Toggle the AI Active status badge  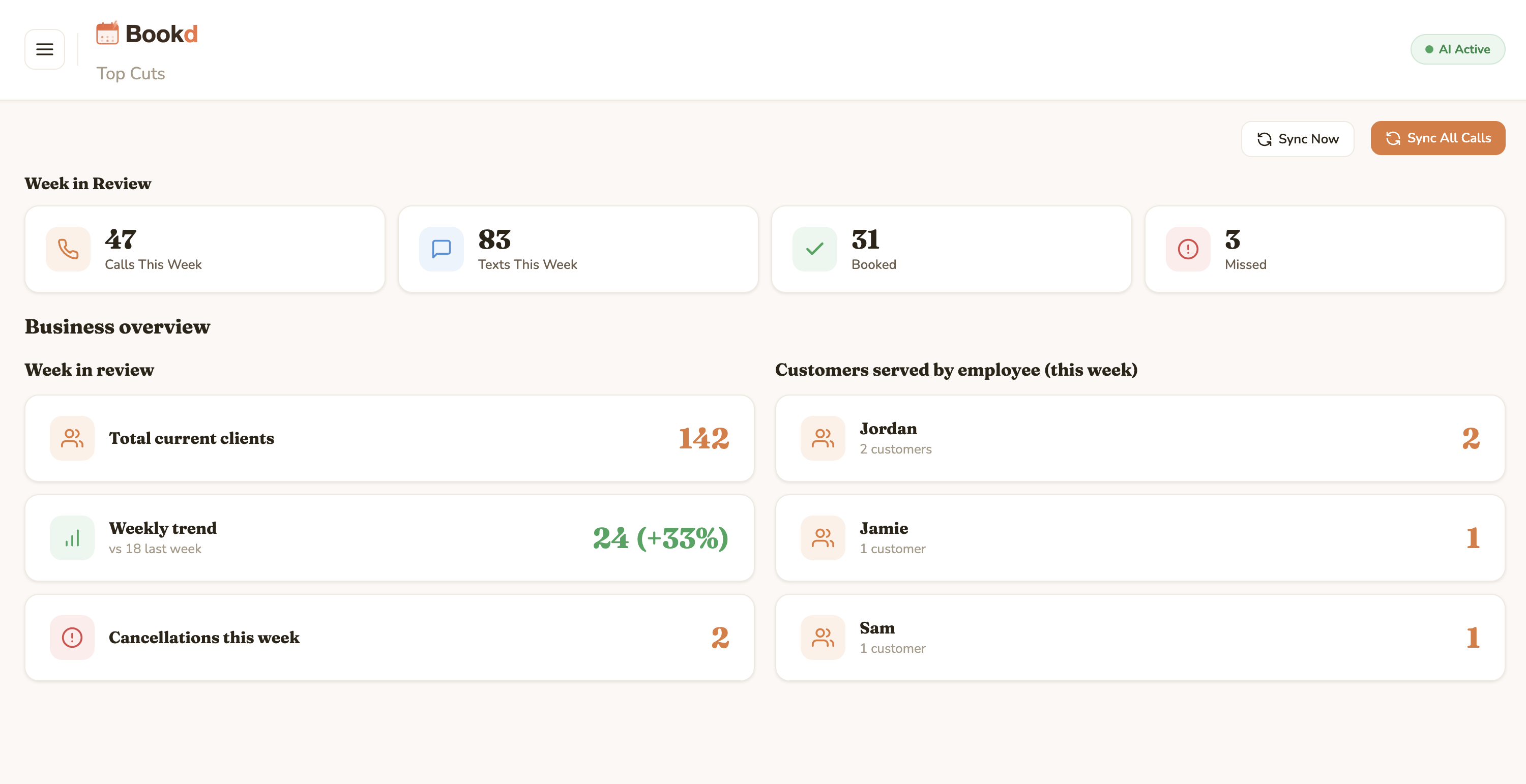(1457, 49)
